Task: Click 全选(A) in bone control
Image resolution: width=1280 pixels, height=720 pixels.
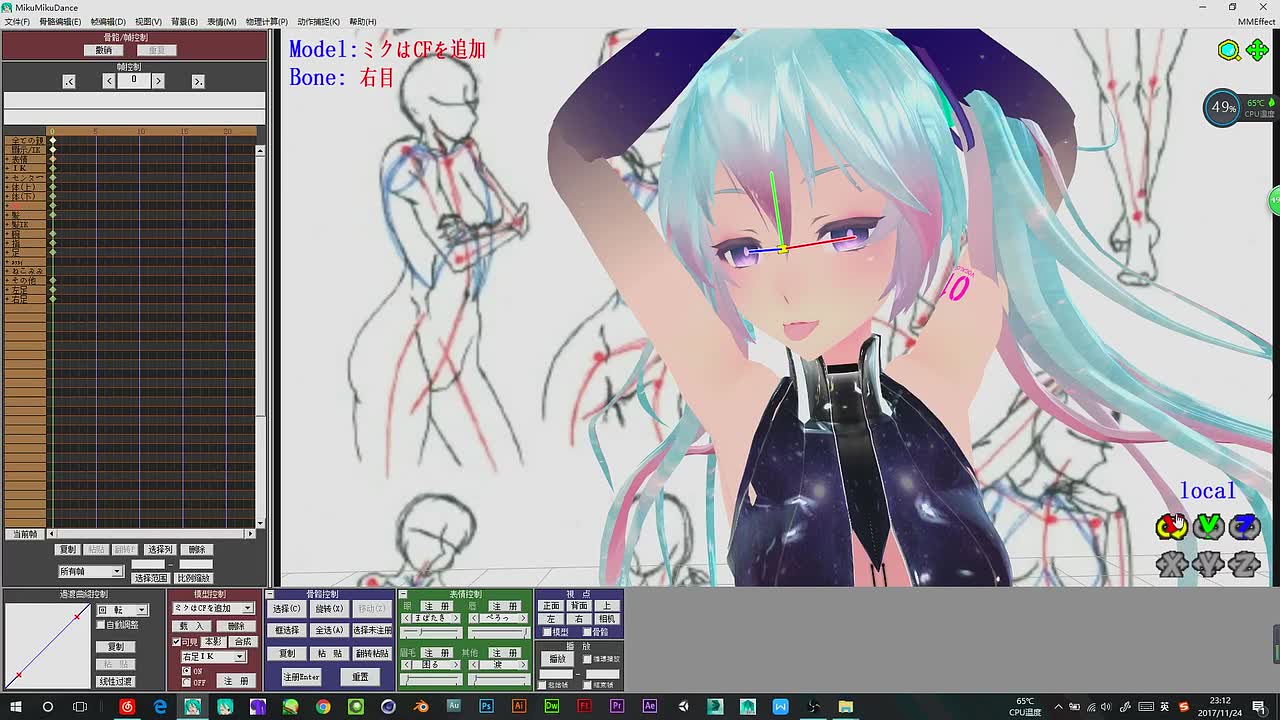Action: 329,630
